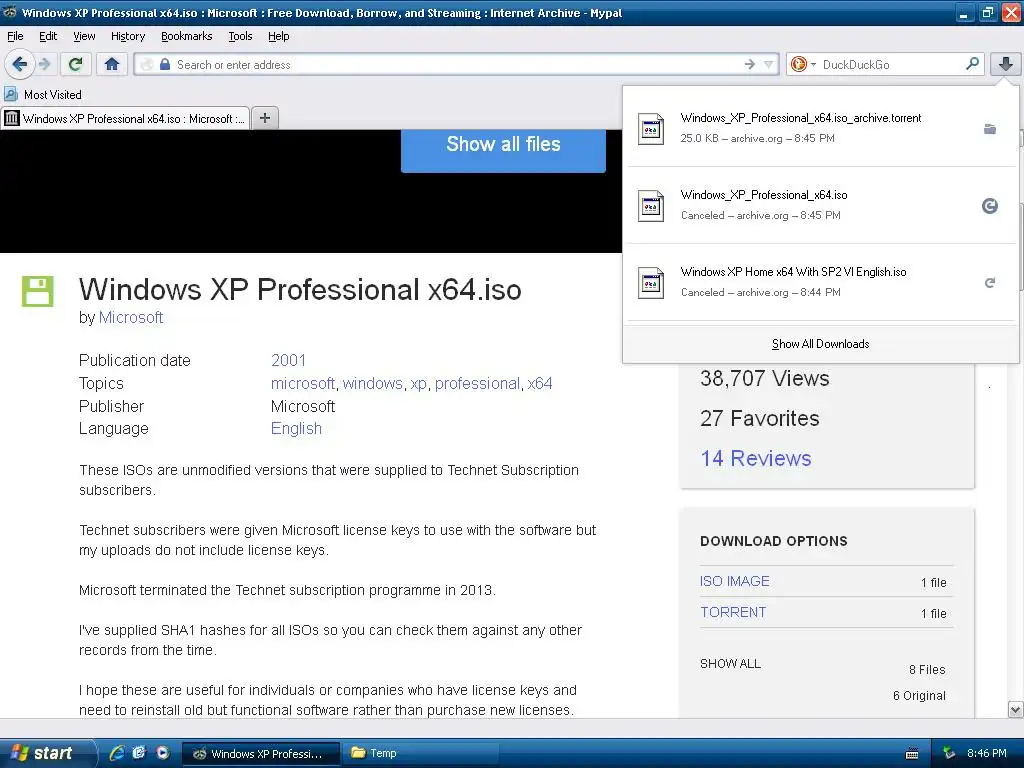The height and width of the screenshot is (768, 1024).
Task: Launch Windows Media Player from quick launch
Action: [163, 753]
